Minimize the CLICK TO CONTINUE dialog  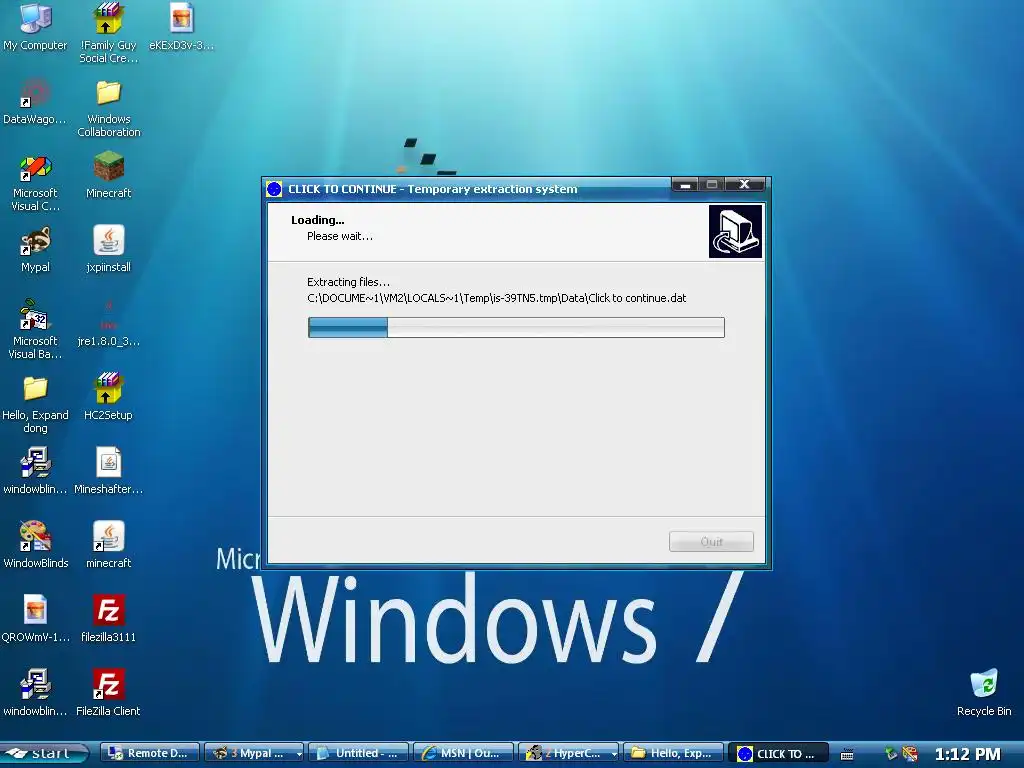[x=684, y=185]
